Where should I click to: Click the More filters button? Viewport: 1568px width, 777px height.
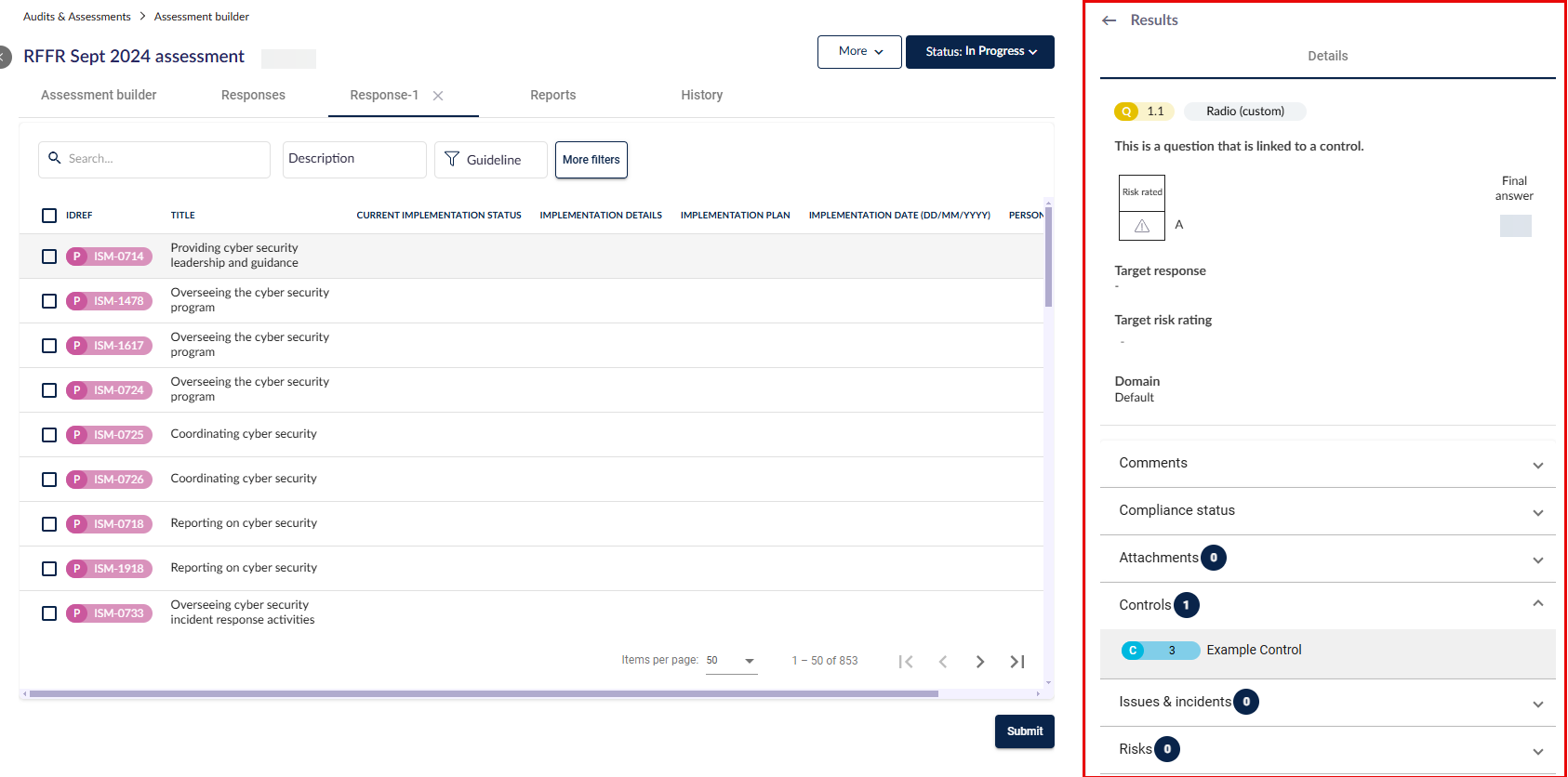[591, 160]
